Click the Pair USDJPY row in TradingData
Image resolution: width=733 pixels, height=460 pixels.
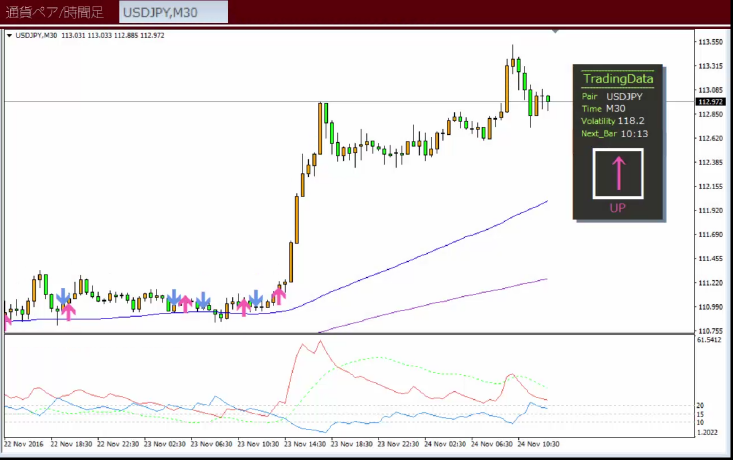612,97
